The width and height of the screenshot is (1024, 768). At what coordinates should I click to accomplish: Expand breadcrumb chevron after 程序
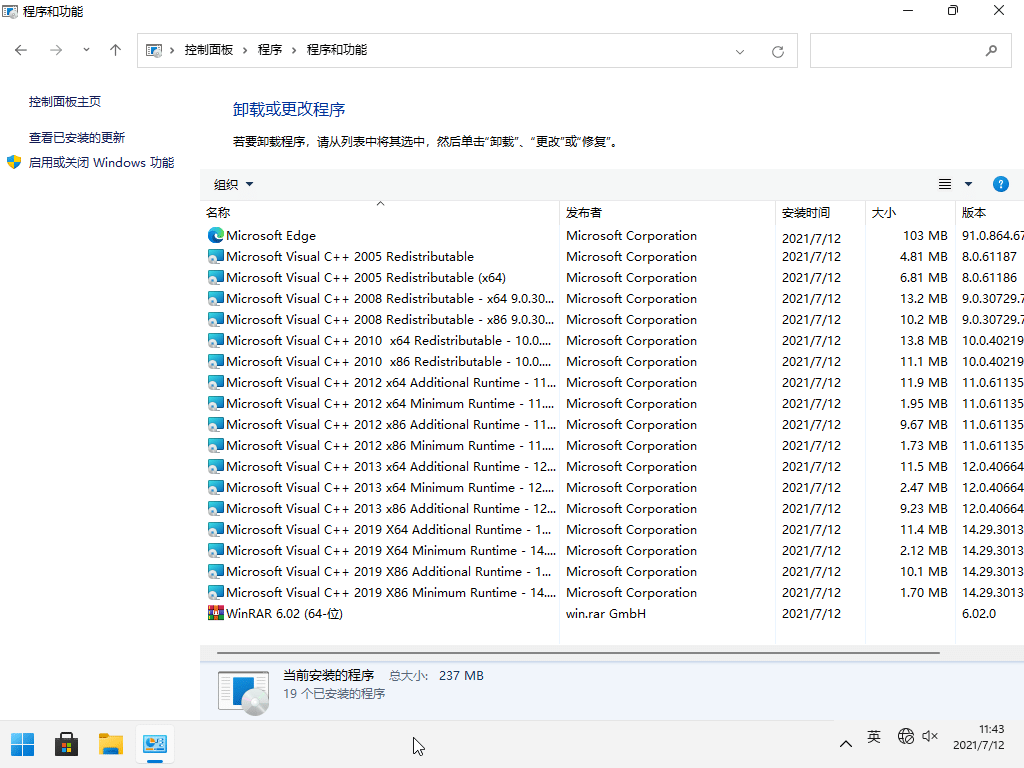pos(294,50)
